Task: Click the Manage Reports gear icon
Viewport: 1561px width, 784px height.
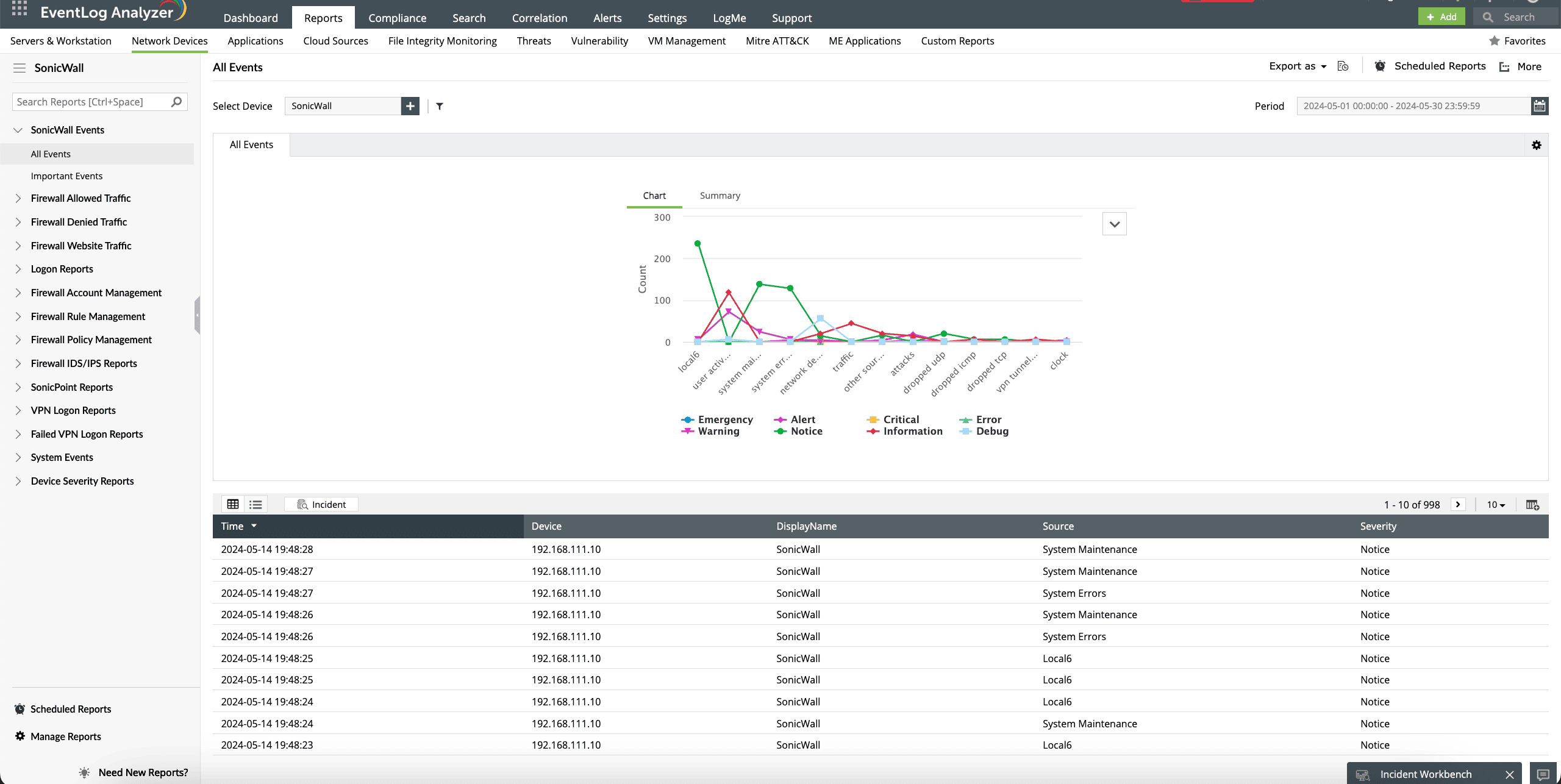Action: tap(20, 736)
